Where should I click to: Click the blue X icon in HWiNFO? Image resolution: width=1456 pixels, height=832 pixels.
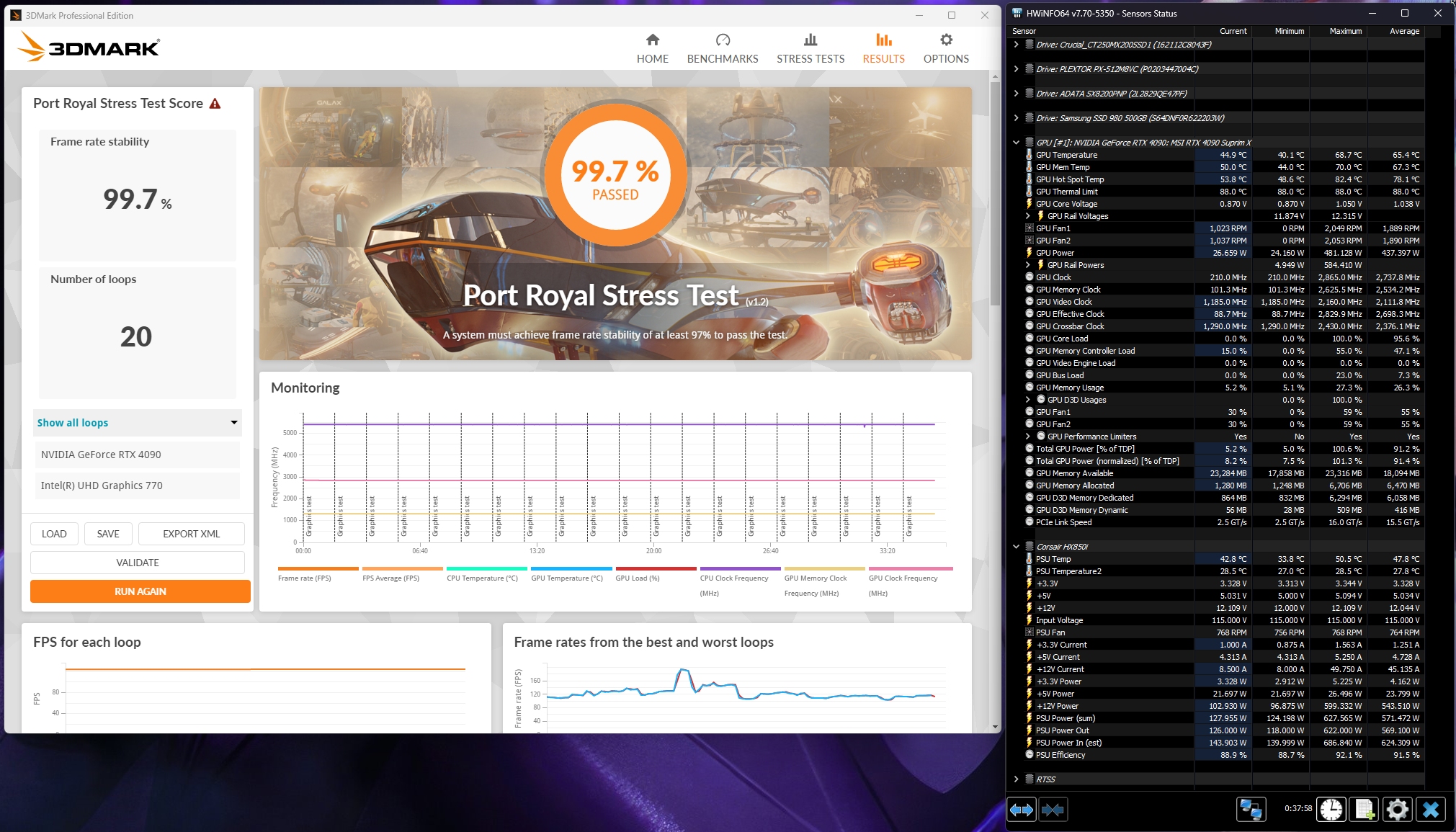pos(1430,810)
